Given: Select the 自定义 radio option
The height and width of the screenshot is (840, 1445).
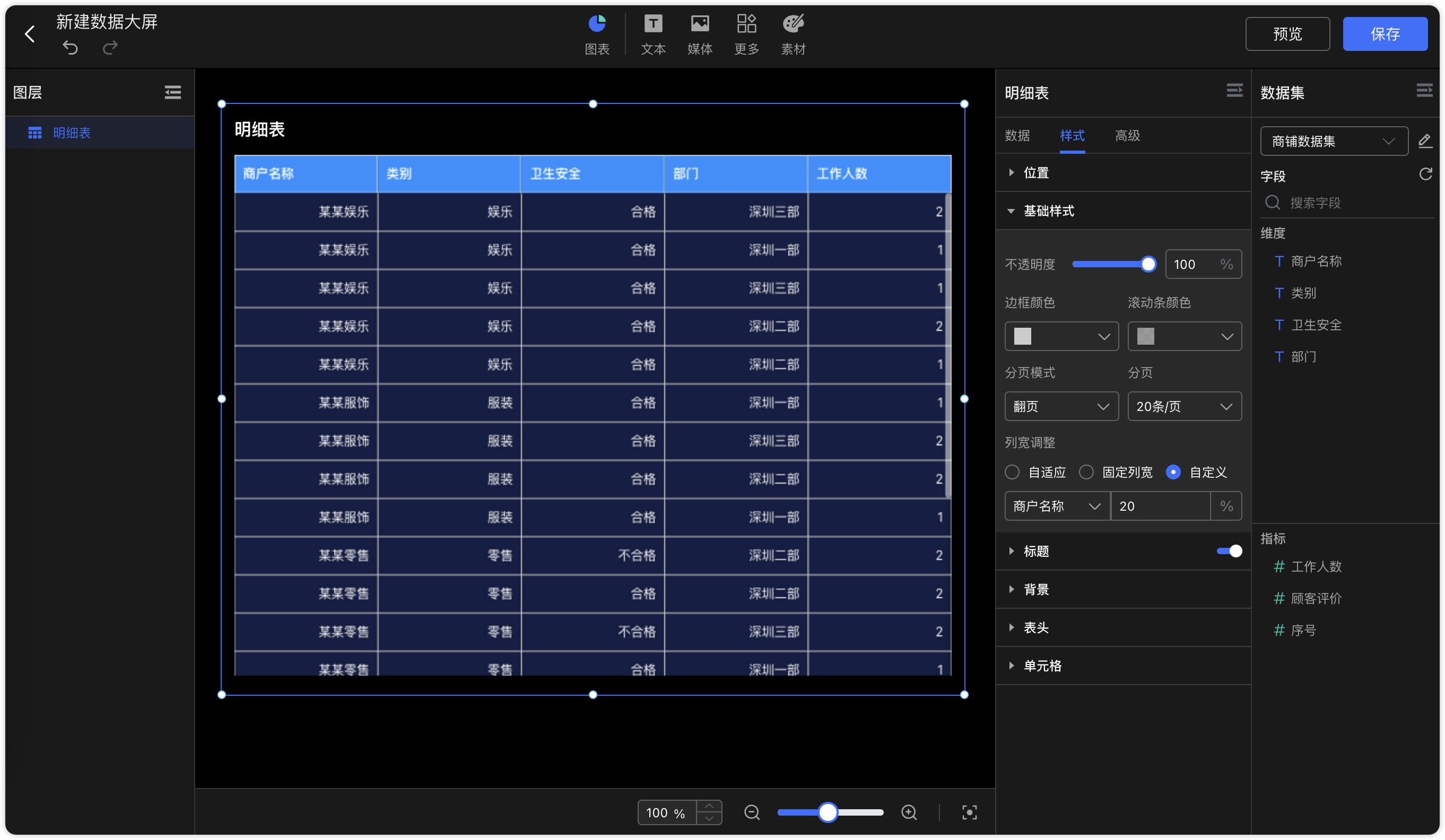Looking at the screenshot, I should coord(1173,472).
